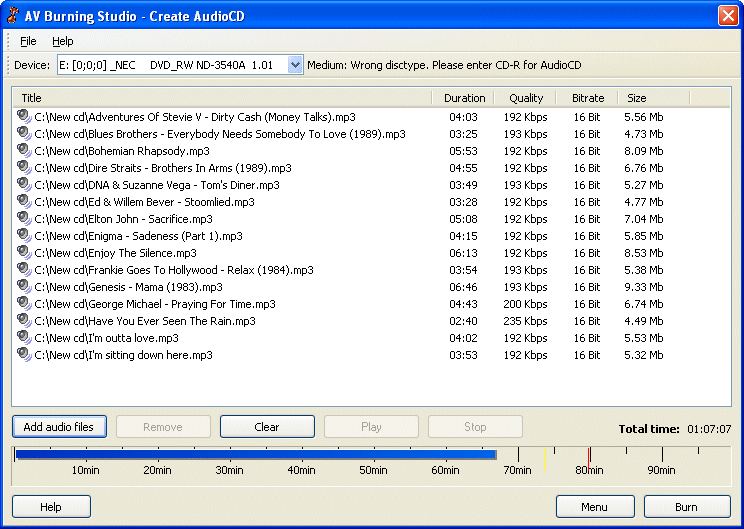This screenshot has height=529, width=744.
Task: Click the bottom-left Help button
Action: click(x=51, y=507)
